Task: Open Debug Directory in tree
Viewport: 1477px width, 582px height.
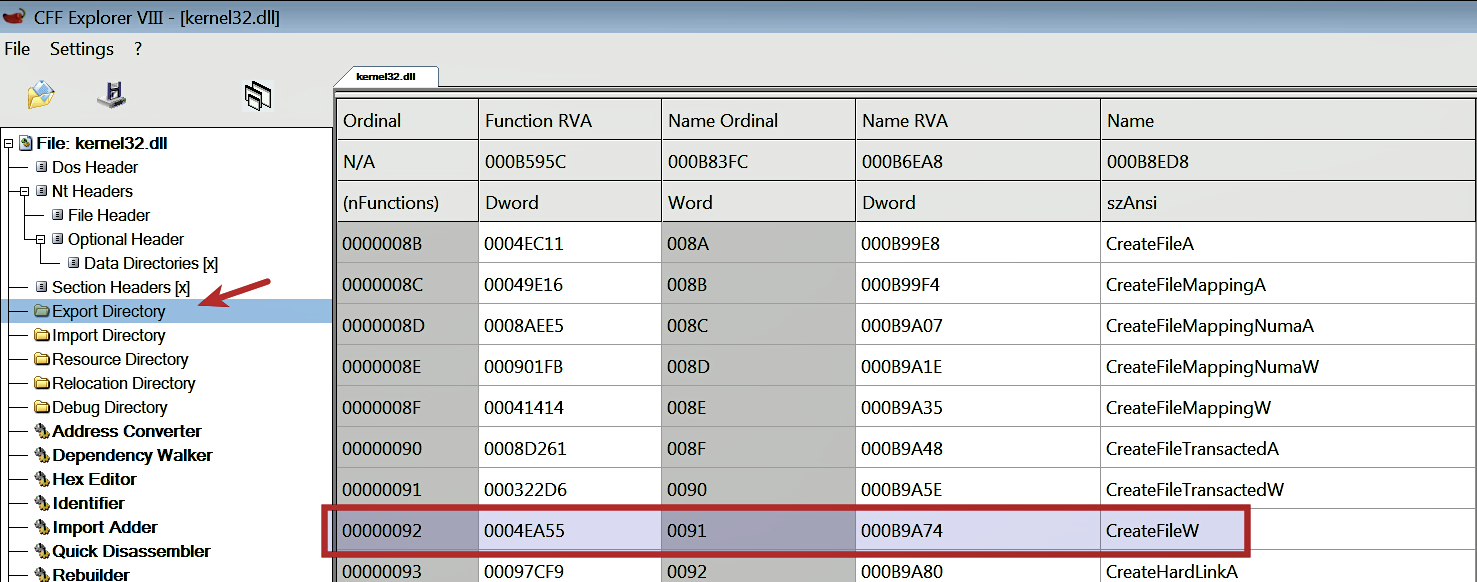Action: [110, 407]
